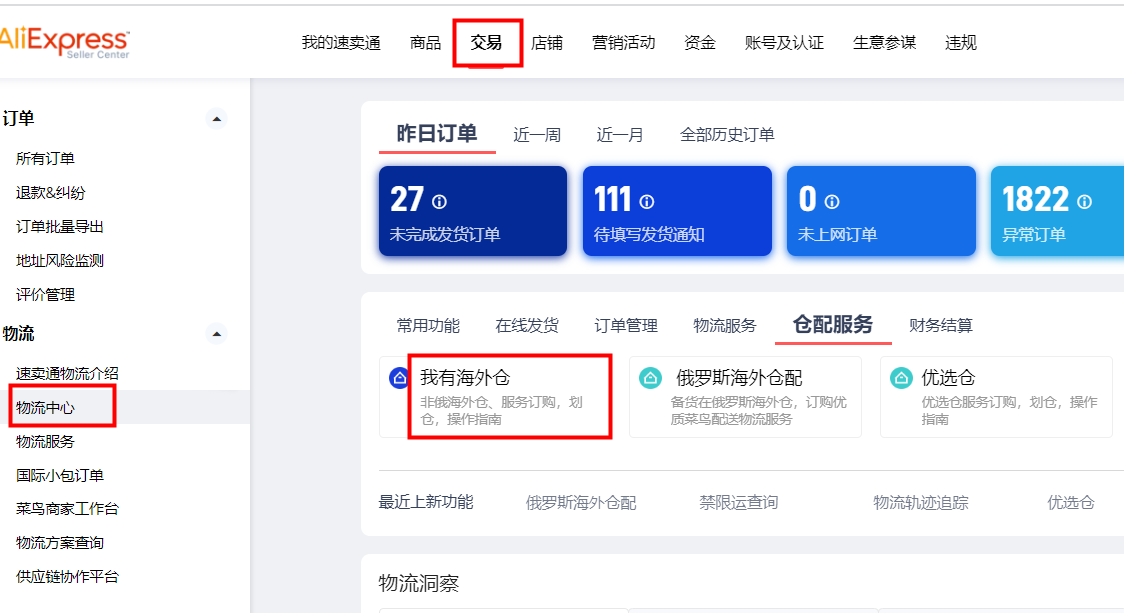Image resolution: width=1124 pixels, height=613 pixels.
Task: Open the 交易 top menu
Action: tap(487, 43)
